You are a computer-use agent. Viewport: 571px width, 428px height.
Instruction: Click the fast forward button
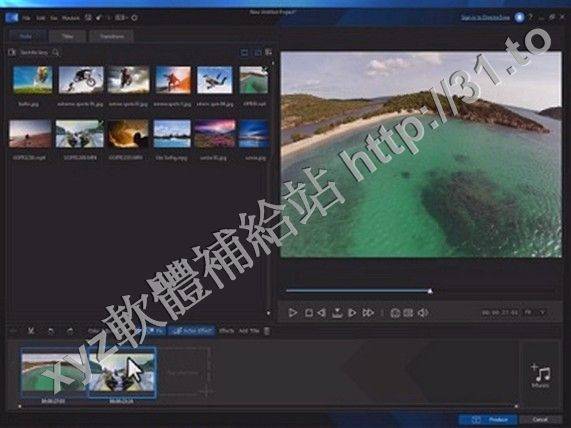coord(368,313)
